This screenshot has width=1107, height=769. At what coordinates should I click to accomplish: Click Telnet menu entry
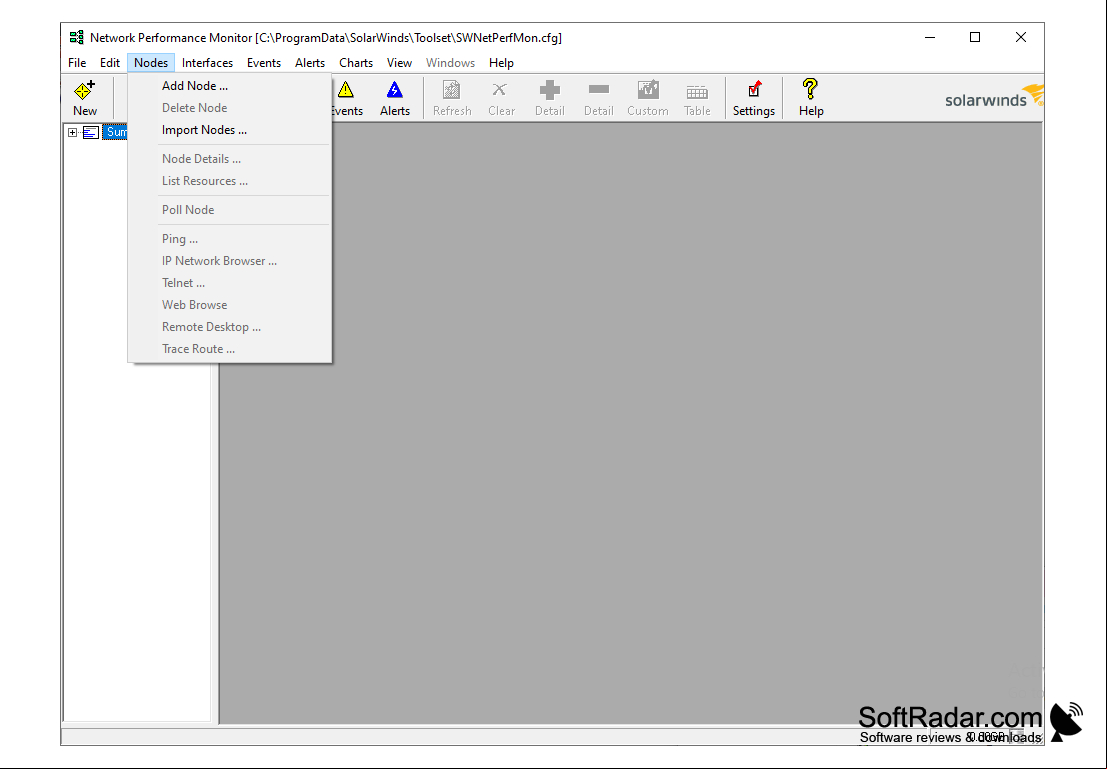click(229, 282)
